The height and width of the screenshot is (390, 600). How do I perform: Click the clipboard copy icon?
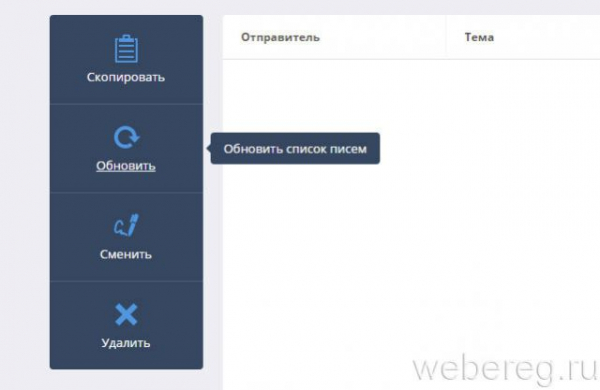click(x=126, y=49)
